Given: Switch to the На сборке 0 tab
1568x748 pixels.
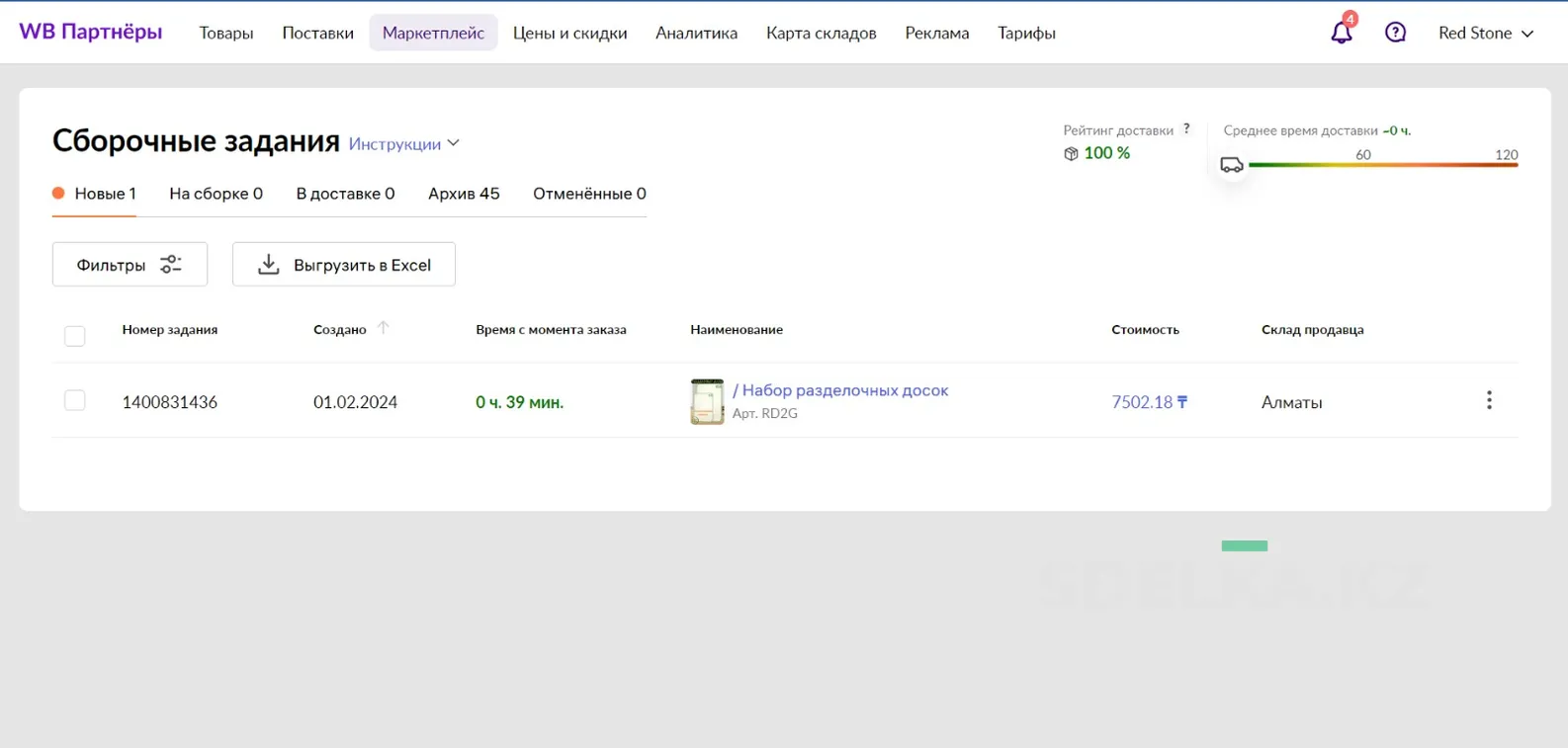Looking at the screenshot, I should point(217,194).
